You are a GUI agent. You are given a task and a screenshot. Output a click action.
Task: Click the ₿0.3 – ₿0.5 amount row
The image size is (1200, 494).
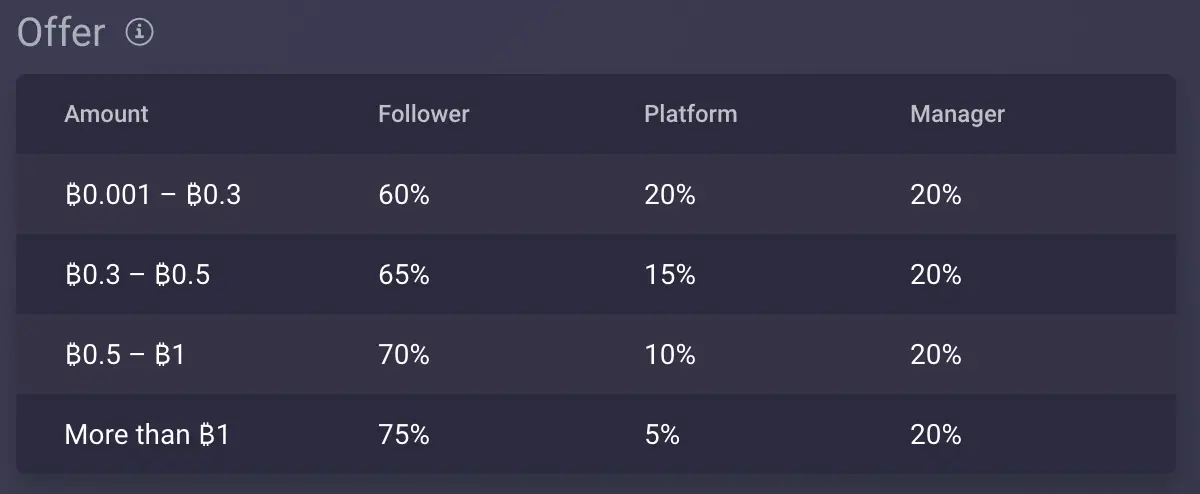(x=596, y=274)
